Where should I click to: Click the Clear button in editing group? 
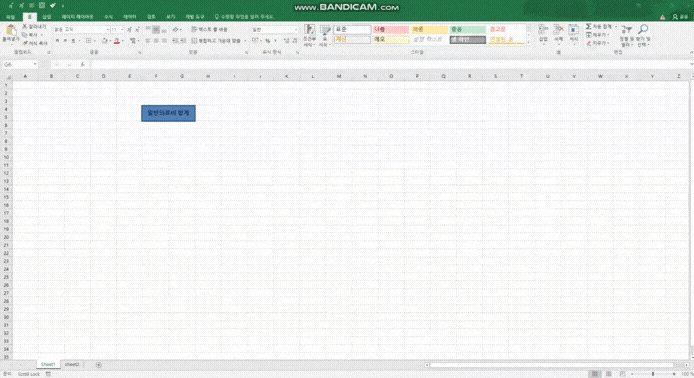(x=598, y=43)
